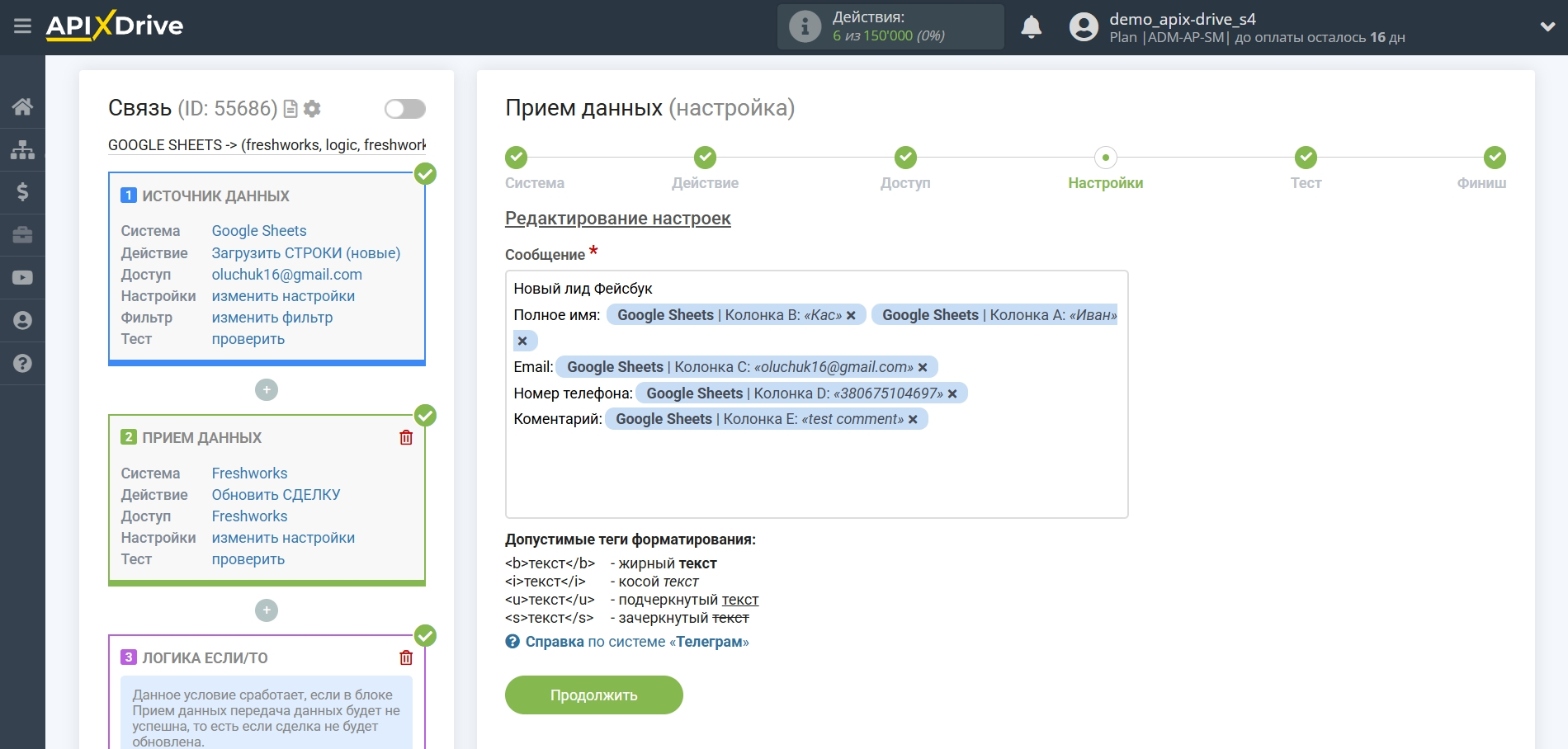The height and width of the screenshot is (749, 1568).
Task: Go to the Тест step
Action: 1305,158
